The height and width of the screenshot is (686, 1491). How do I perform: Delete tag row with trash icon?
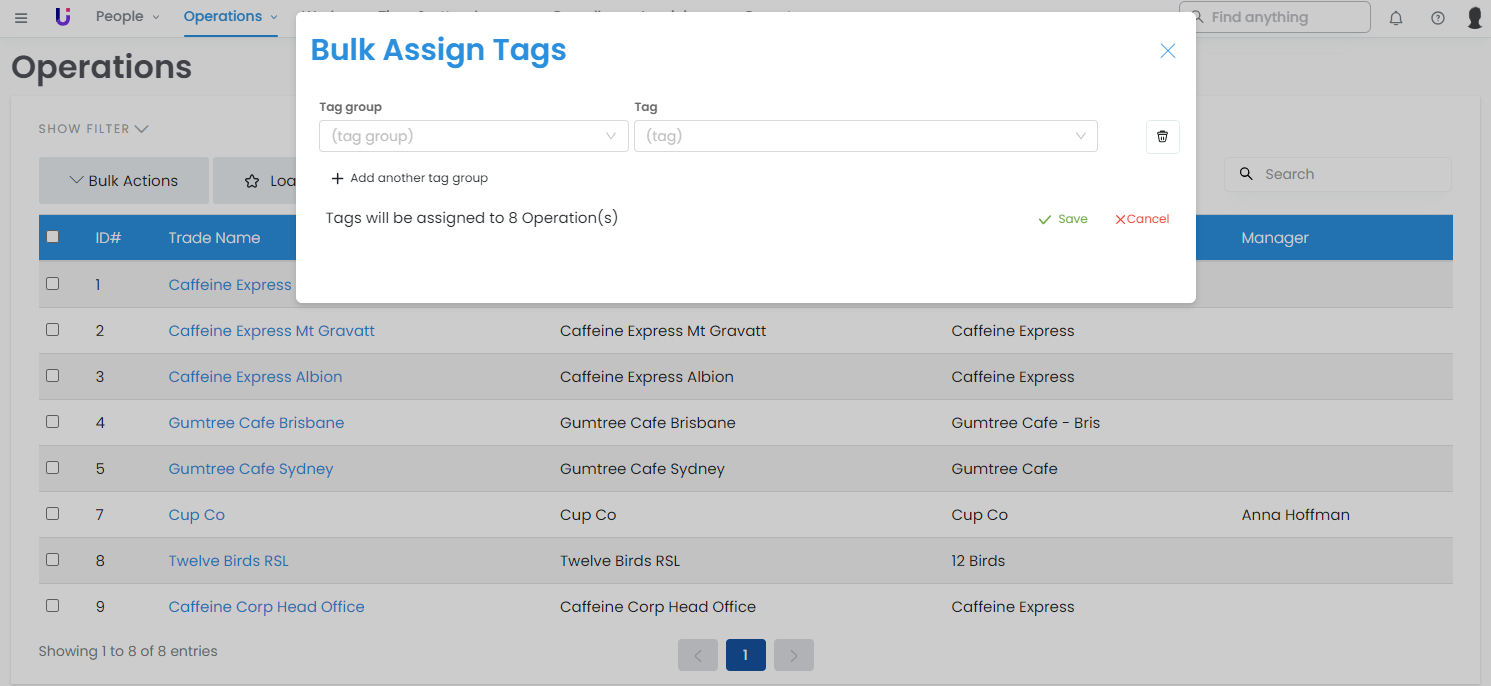tap(1162, 137)
